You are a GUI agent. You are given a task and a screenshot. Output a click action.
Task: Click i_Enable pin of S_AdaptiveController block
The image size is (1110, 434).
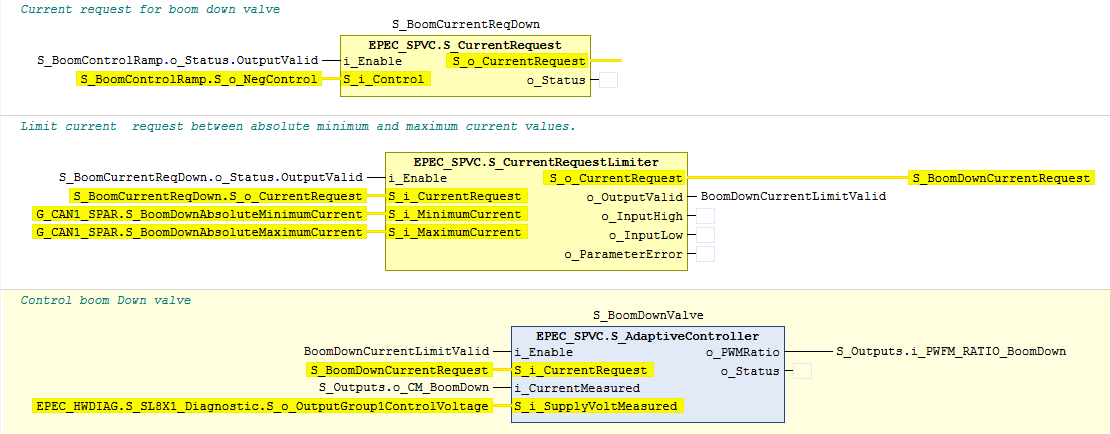tap(544, 351)
